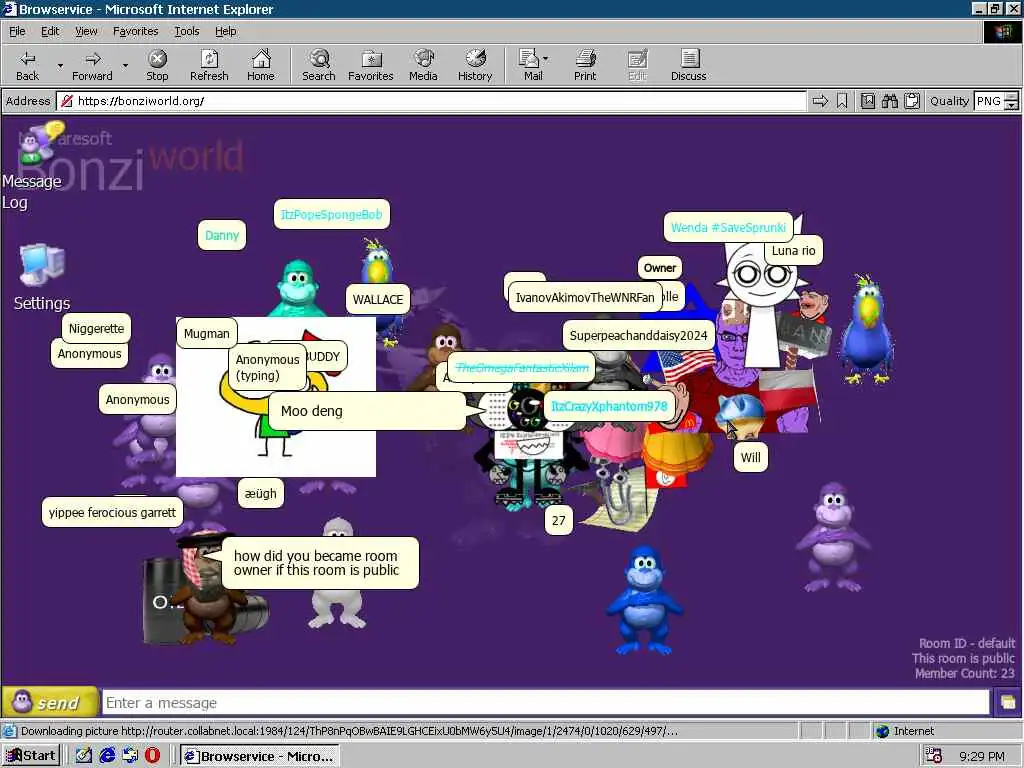Open the File menu

(x=17, y=31)
